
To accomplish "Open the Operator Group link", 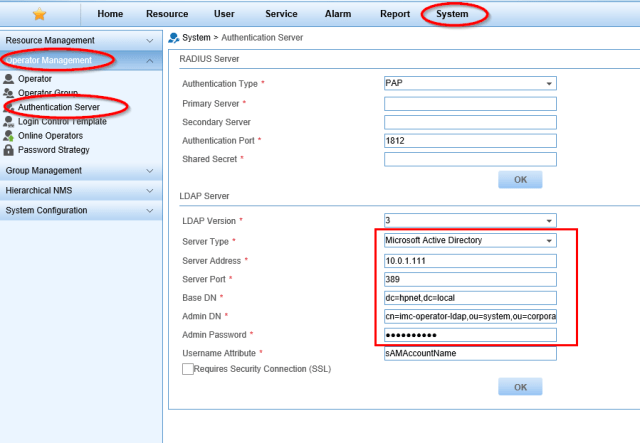I will (48, 93).
